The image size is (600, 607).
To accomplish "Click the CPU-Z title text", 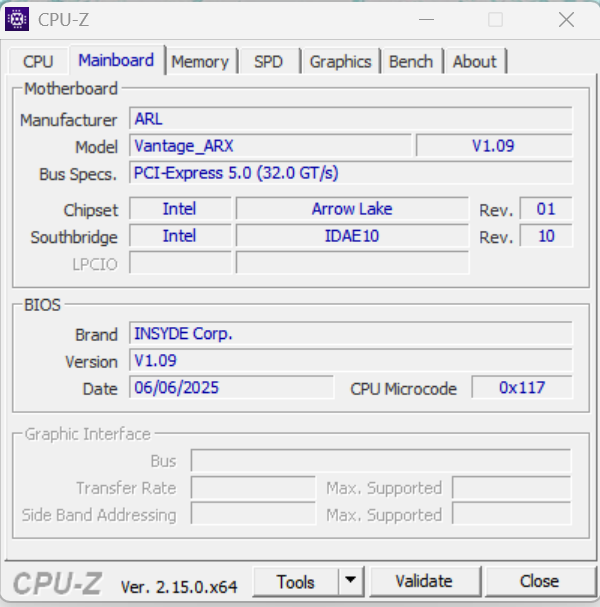I will click(63, 20).
